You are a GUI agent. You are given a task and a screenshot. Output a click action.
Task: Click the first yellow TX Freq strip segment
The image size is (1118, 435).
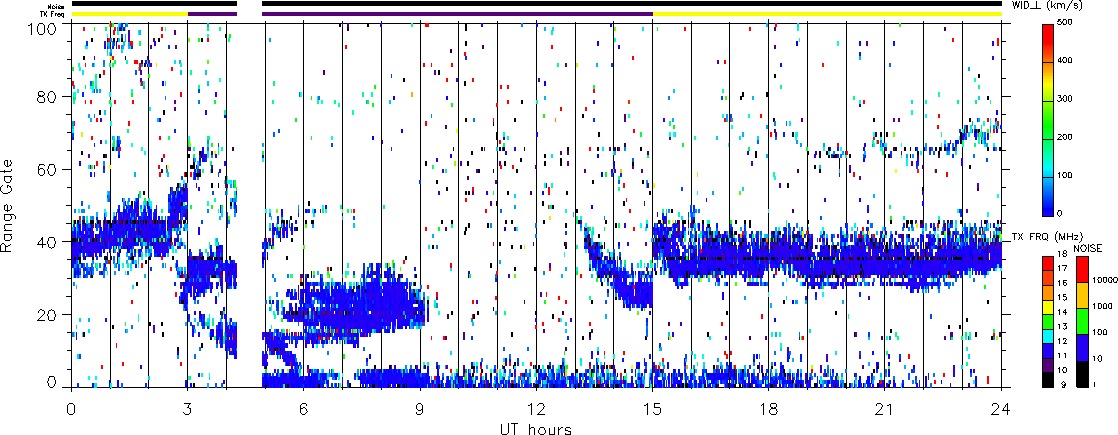129,14
